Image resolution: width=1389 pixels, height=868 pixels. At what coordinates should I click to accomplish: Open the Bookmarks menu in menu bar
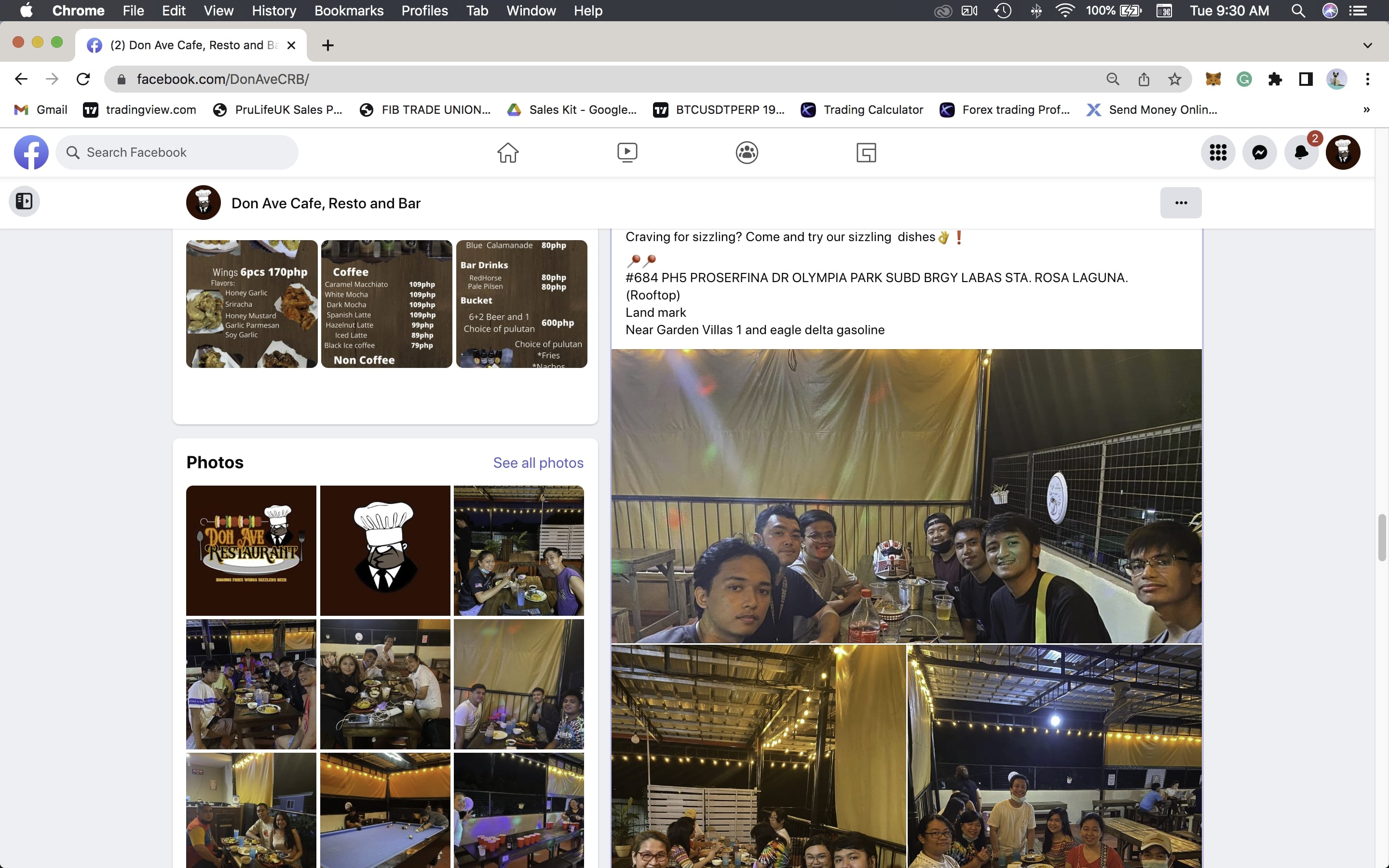click(348, 10)
